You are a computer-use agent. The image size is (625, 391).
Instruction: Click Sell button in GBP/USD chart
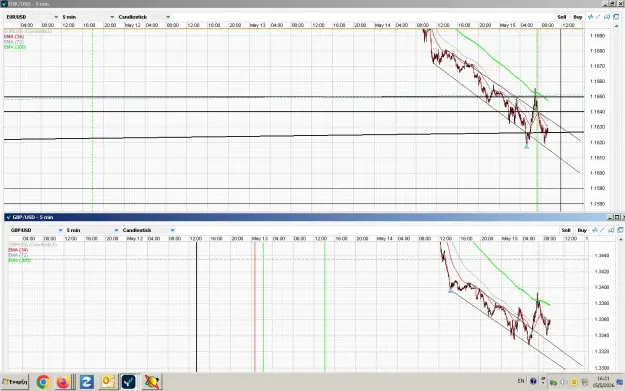point(566,230)
